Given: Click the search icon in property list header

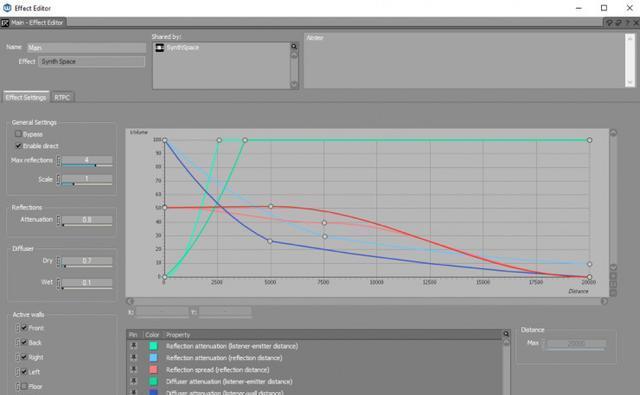Looking at the screenshot, I should 506,334.
